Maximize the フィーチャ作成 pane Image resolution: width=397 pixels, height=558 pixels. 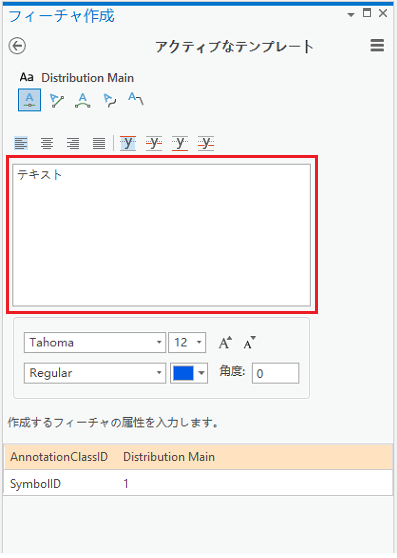(367, 13)
